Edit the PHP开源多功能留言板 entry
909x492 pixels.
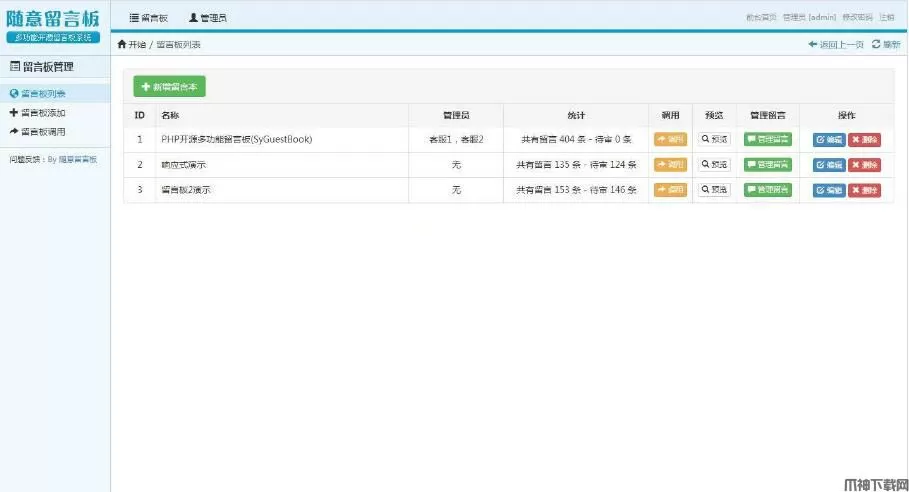(x=829, y=139)
